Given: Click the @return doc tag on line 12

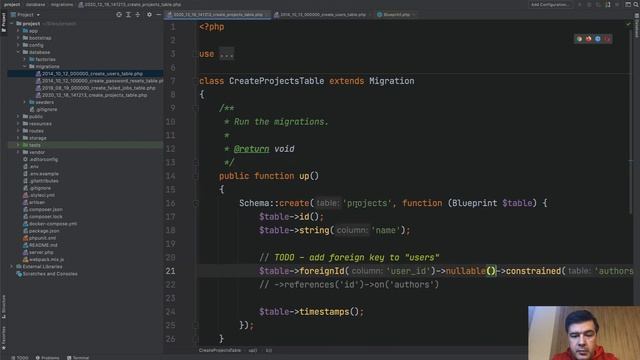Looking at the screenshot, I should click(x=251, y=149).
